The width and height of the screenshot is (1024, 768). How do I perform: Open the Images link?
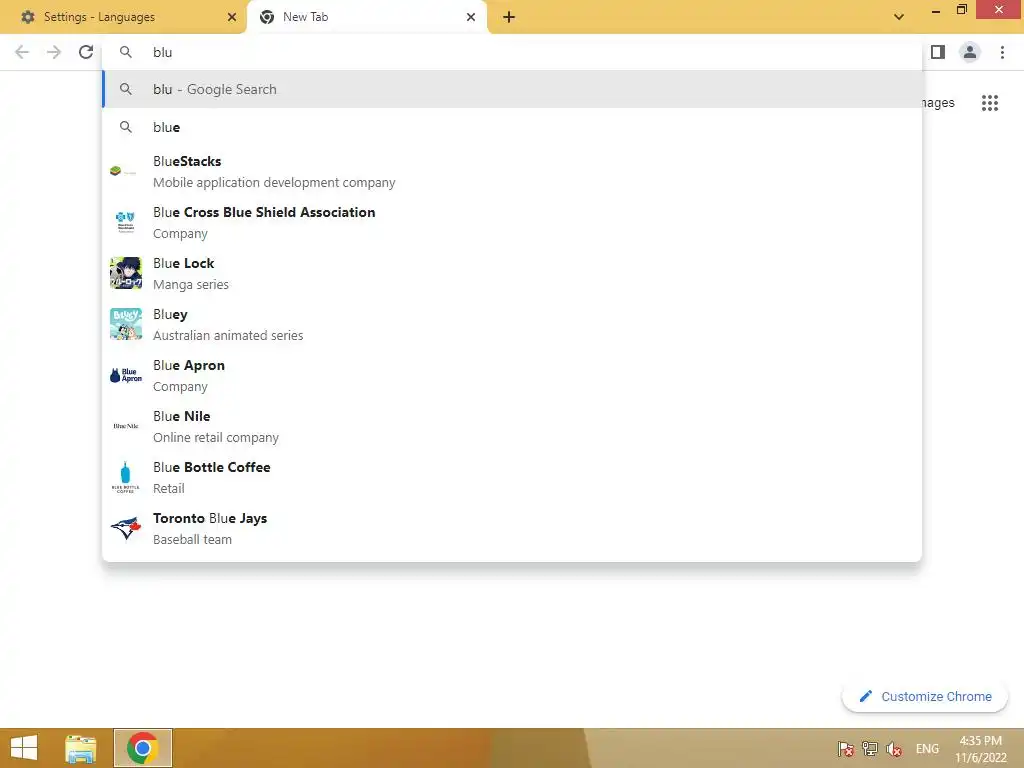(x=938, y=103)
